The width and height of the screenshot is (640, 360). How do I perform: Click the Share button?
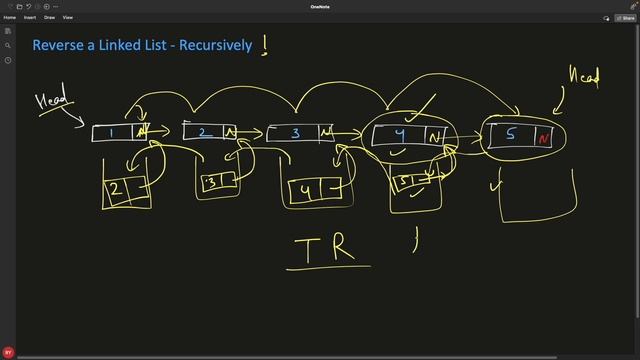[625, 18]
